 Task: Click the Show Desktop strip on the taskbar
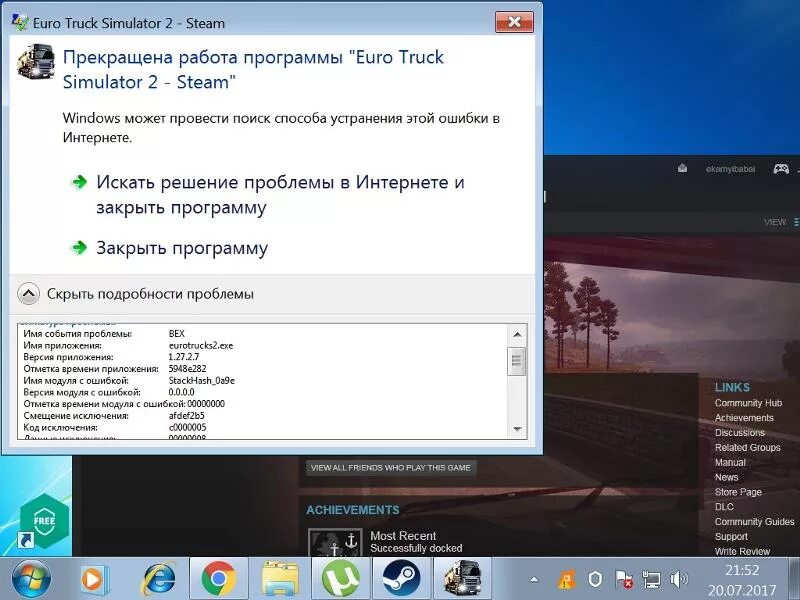(796, 579)
